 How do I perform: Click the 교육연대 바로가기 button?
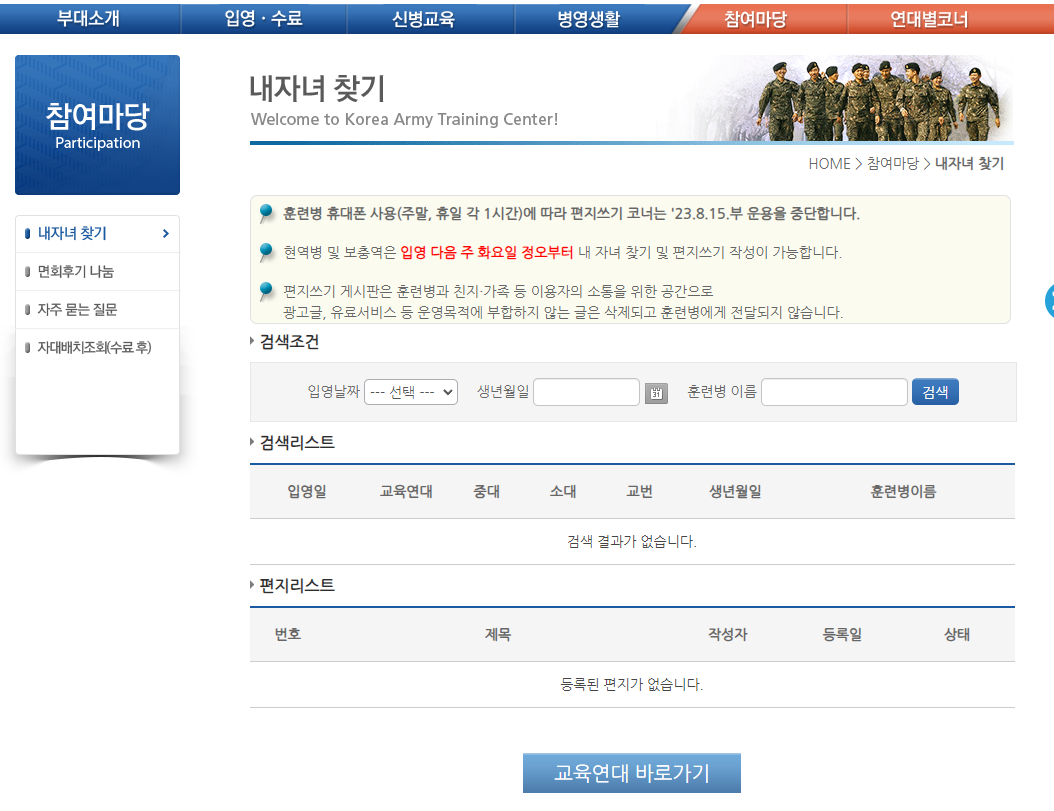(x=631, y=772)
